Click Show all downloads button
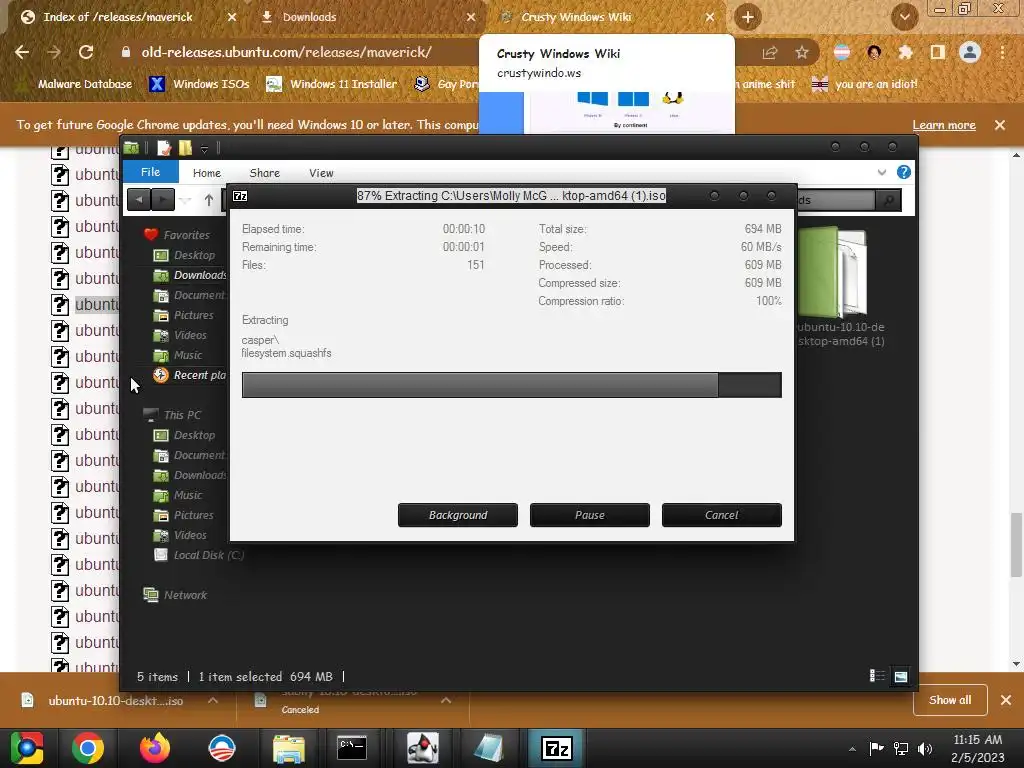This screenshot has height=768, width=1024. [x=950, y=700]
